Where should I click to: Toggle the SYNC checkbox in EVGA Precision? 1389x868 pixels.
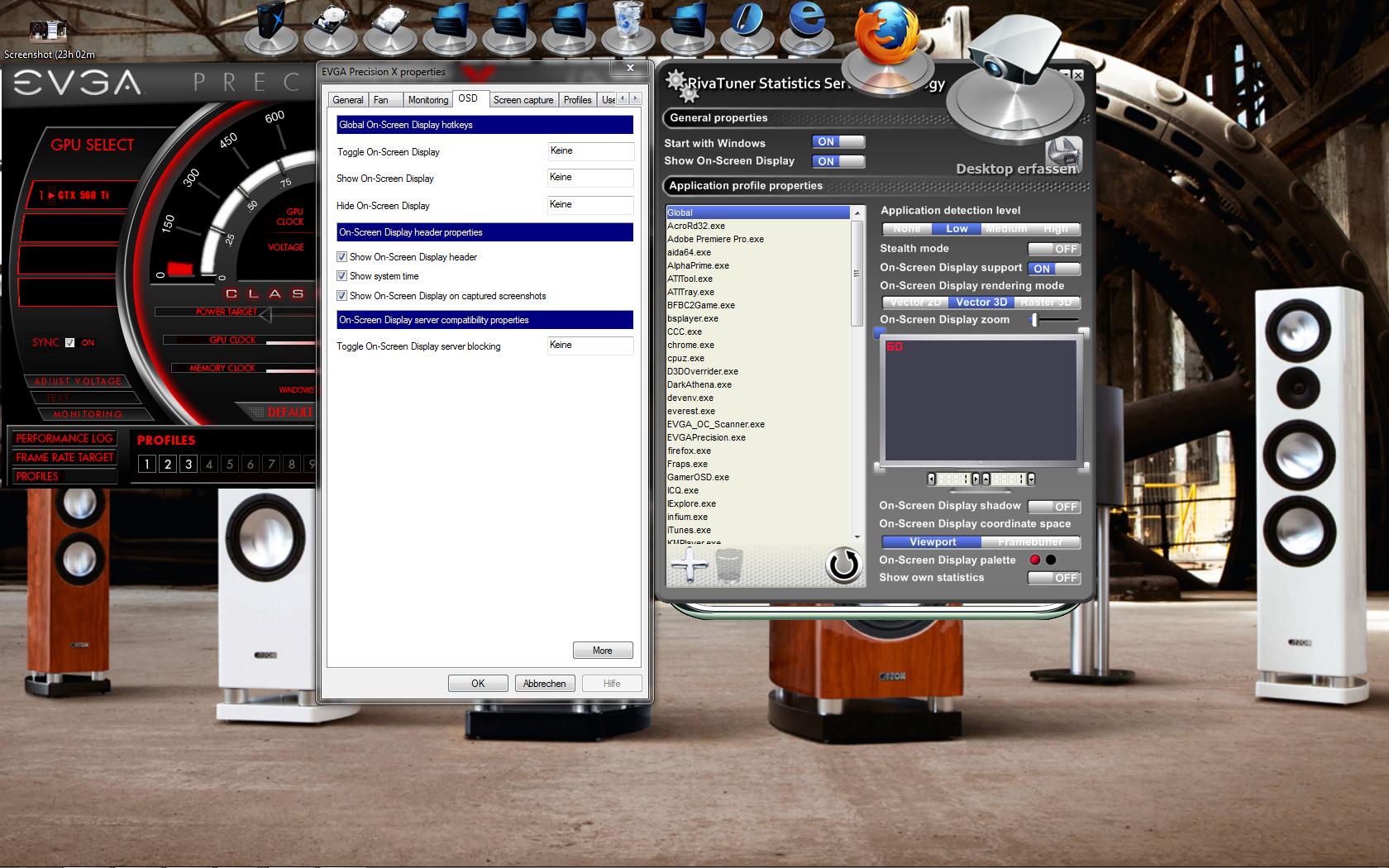pos(69,342)
